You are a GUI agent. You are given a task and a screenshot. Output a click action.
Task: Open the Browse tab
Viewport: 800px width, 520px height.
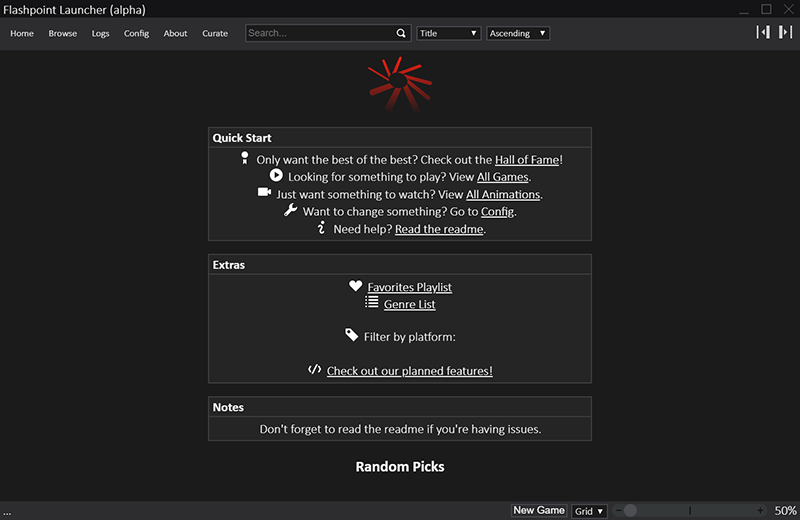click(63, 33)
